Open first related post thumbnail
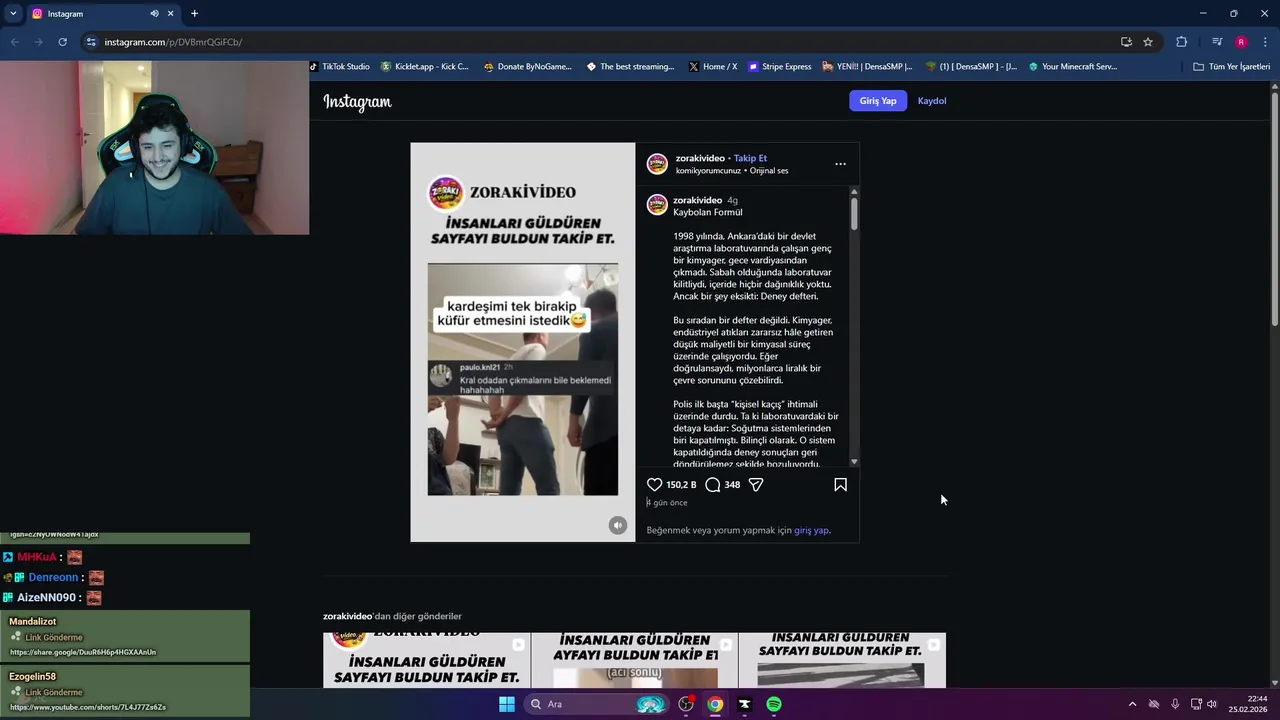Viewport: 1280px width, 720px height. click(x=427, y=660)
